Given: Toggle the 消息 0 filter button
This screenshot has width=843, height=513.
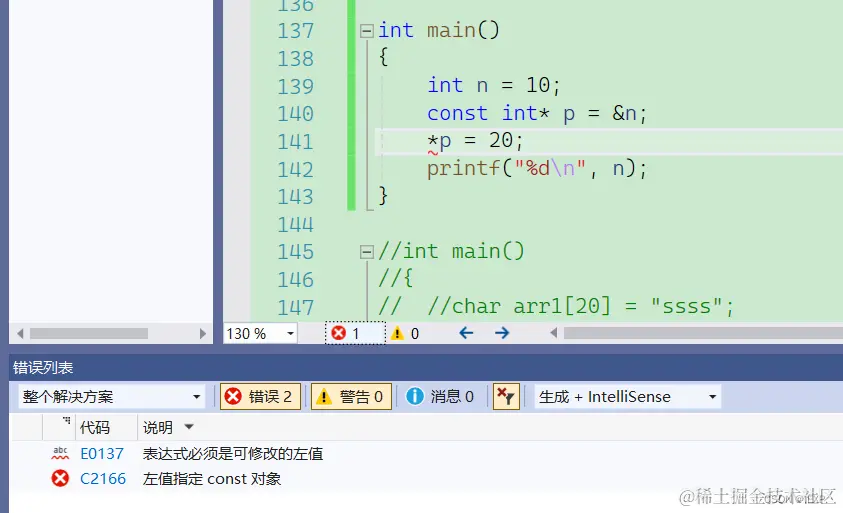Looking at the screenshot, I should click(440, 397).
